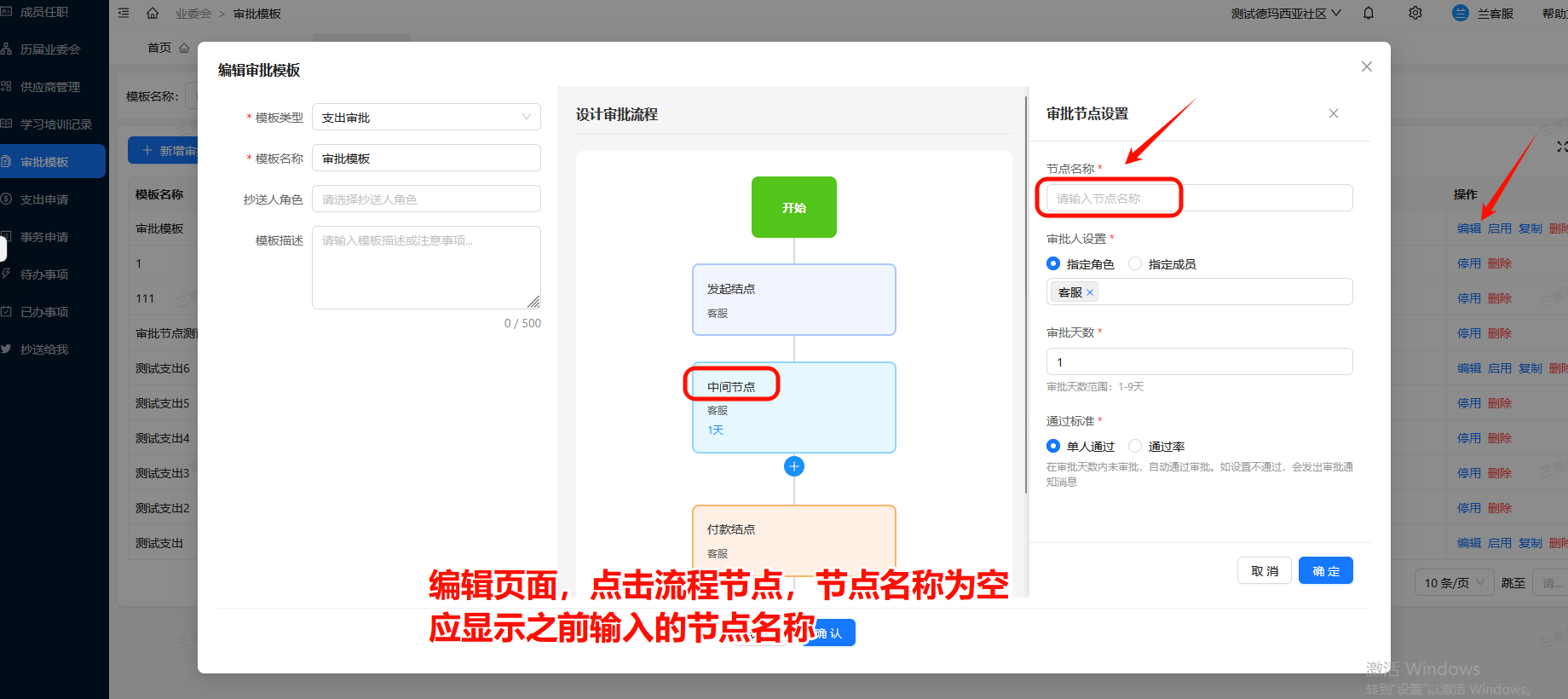Open the notification bell icon
This screenshot has width=1568, height=699.
tap(1369, 13)
